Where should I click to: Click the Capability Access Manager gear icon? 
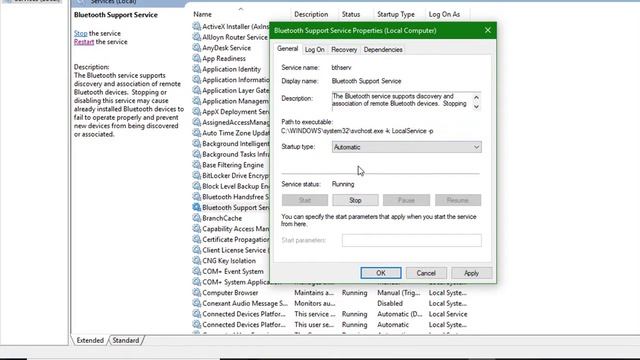tap(196, 229)
